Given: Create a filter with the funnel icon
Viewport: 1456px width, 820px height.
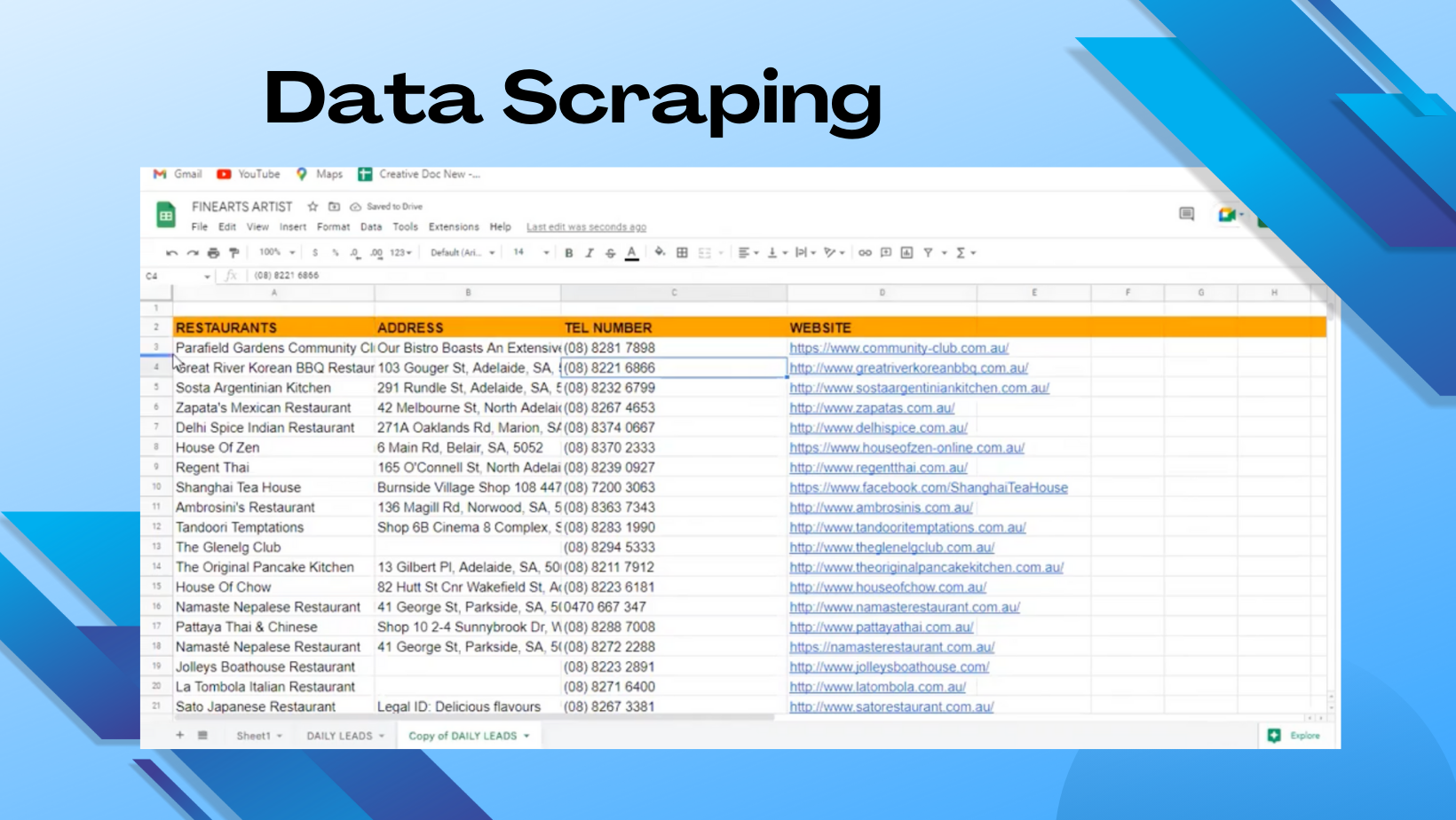Looking at the screenshot, I should point(928,253).
